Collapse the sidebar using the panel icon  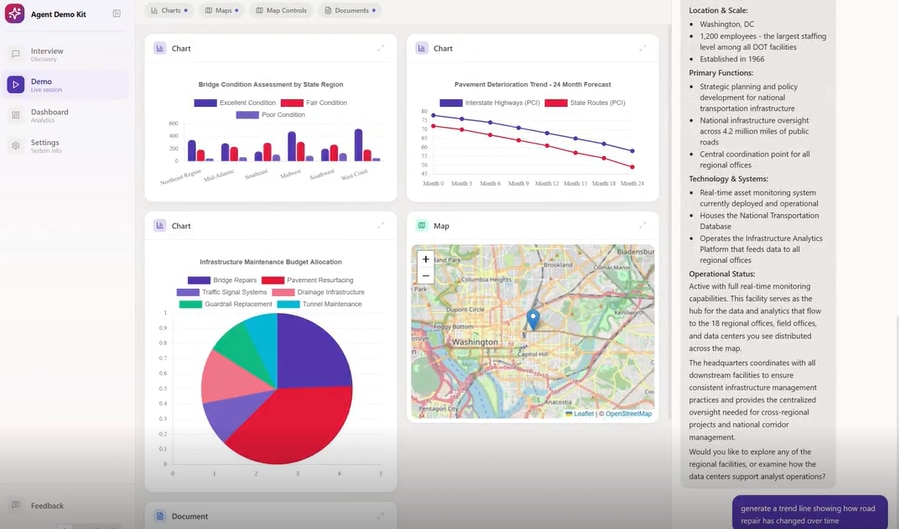117,13
